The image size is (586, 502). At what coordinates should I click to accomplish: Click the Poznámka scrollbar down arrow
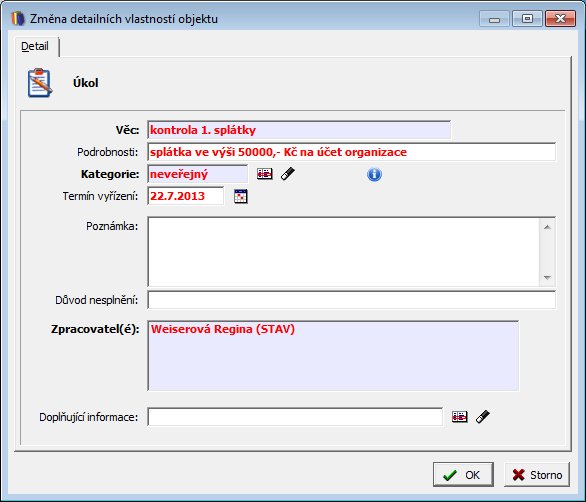[x=548, y=277]
